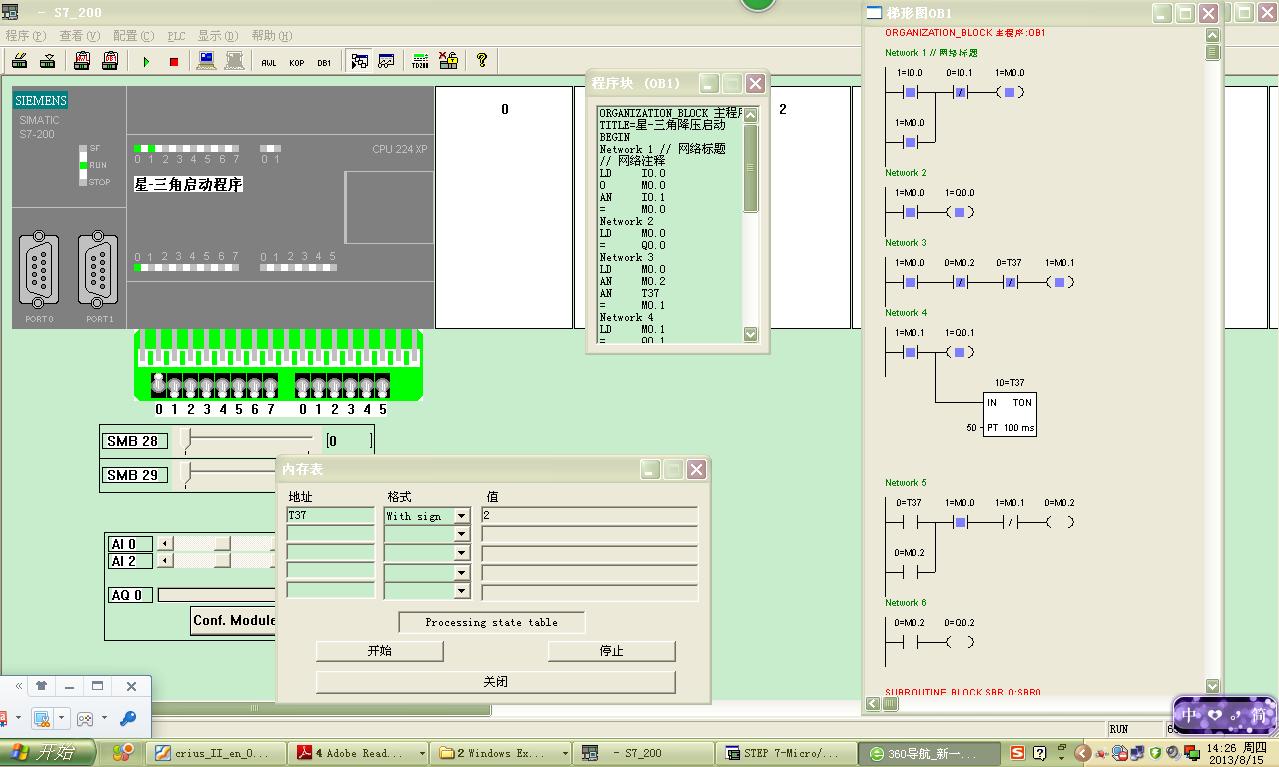Flip input switch 1 in the first group

[174, 386]
